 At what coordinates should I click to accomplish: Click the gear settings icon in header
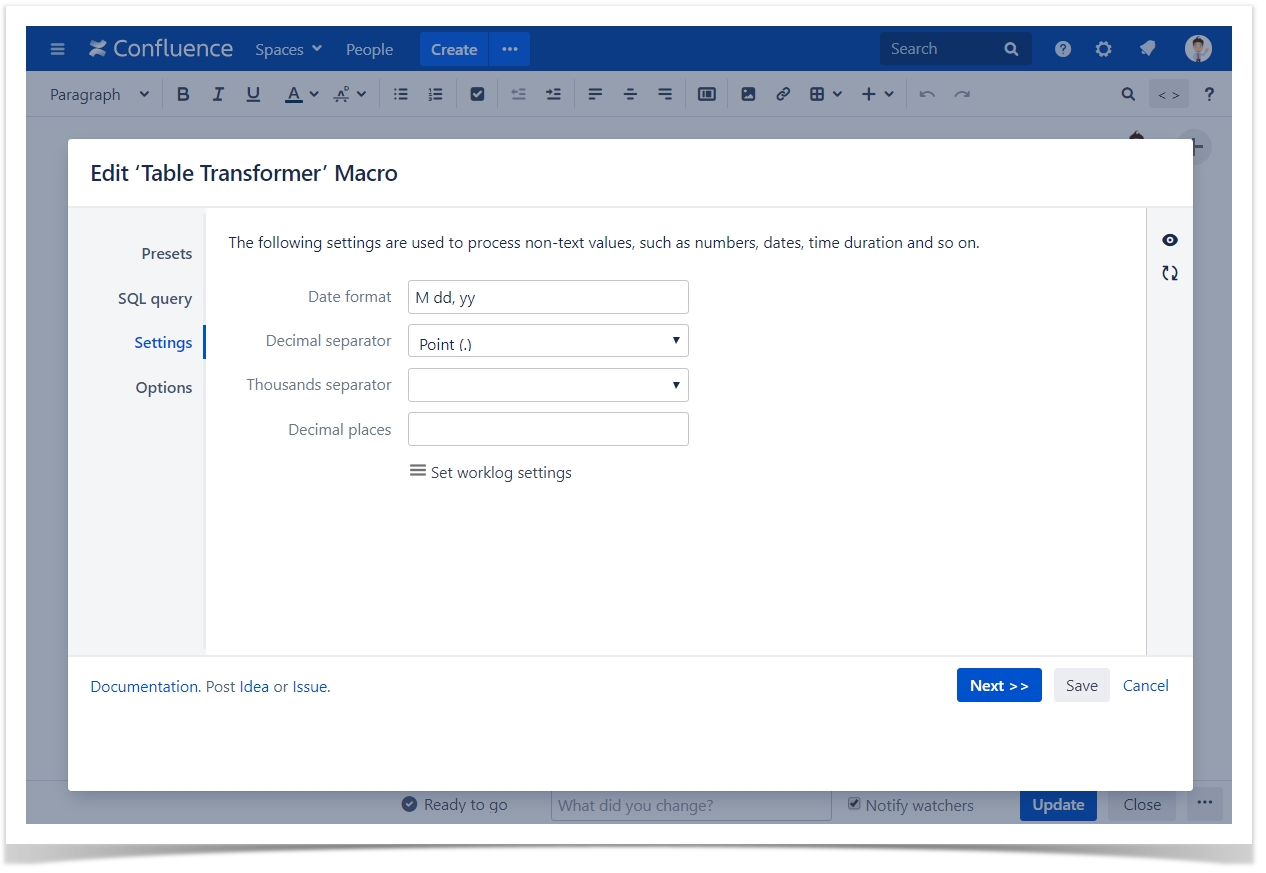pyautogui.click(x=1103, y=49)
